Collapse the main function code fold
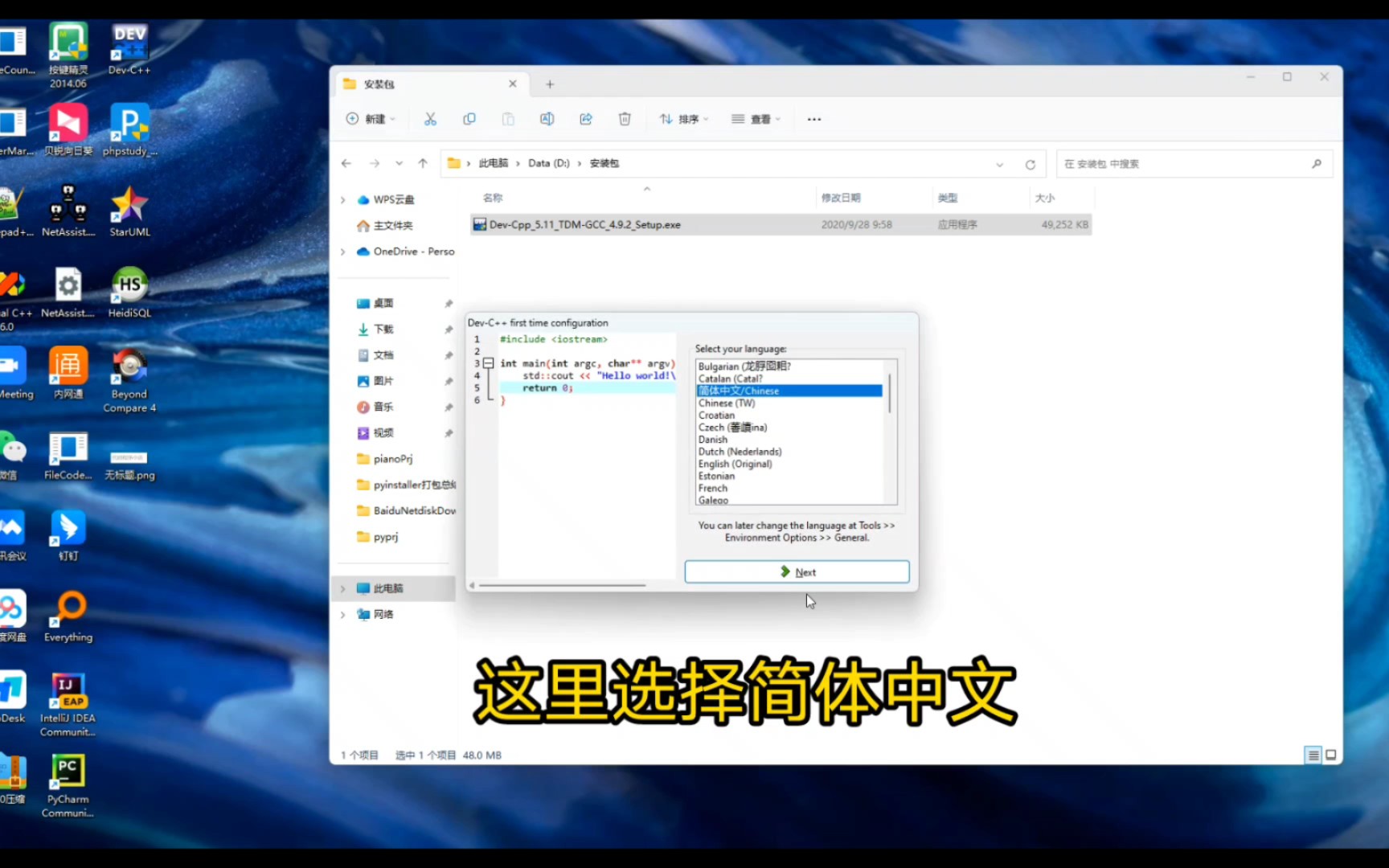The height and width of the screenshot is (868, 1389). tap(489, 363)
